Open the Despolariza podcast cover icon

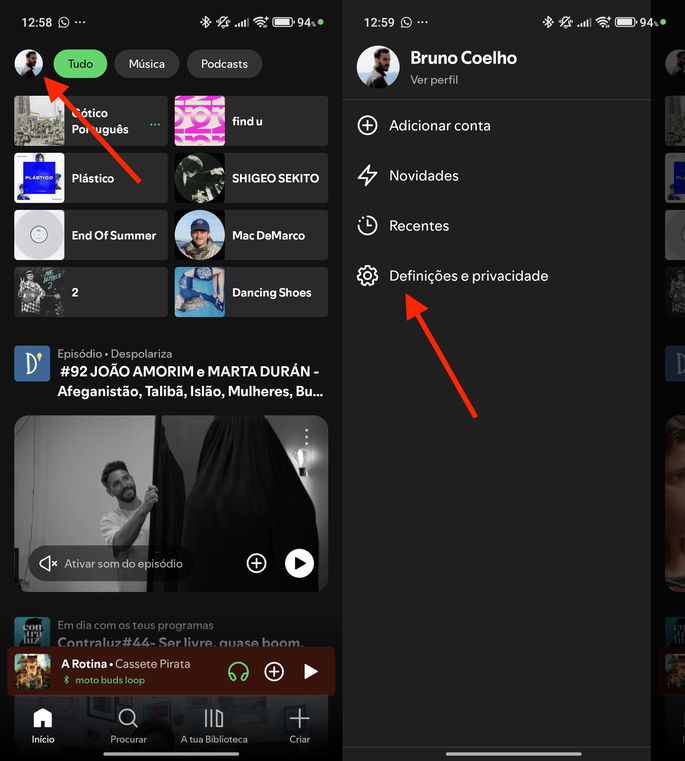[32, 364]
